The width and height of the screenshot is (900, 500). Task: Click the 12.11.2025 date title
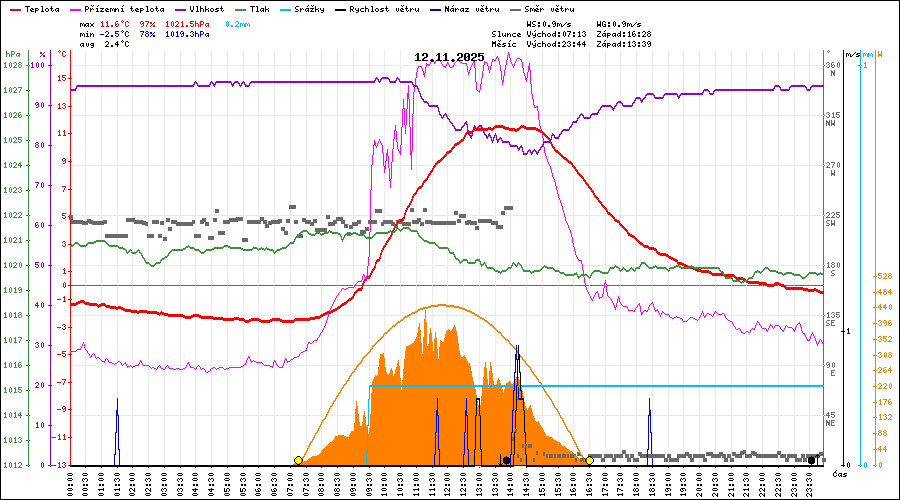[x=449, y=57]
